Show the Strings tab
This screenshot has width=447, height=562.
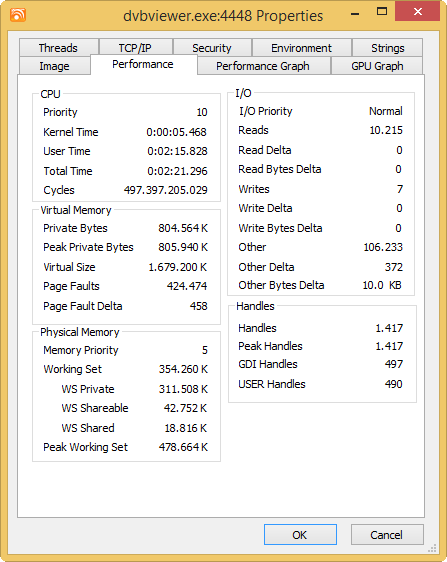(387, 48)
